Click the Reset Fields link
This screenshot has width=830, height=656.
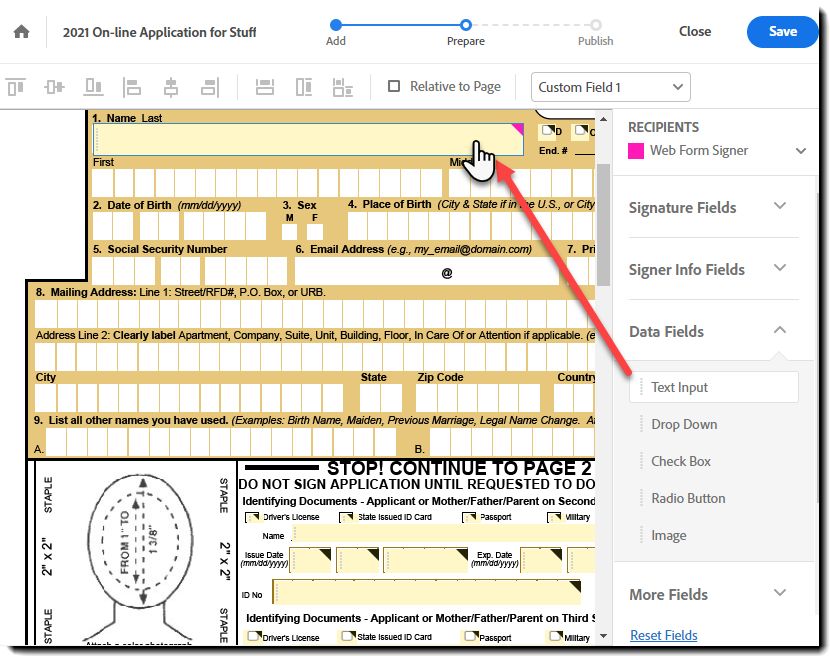pos(663,635)
